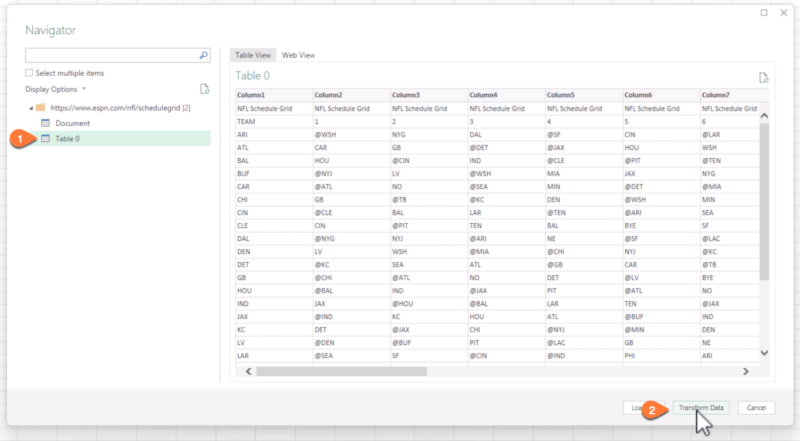Viewport: 800px width, 441px height.
Task: Click the refresh icon beside Display Options
Action: [204, 89]
